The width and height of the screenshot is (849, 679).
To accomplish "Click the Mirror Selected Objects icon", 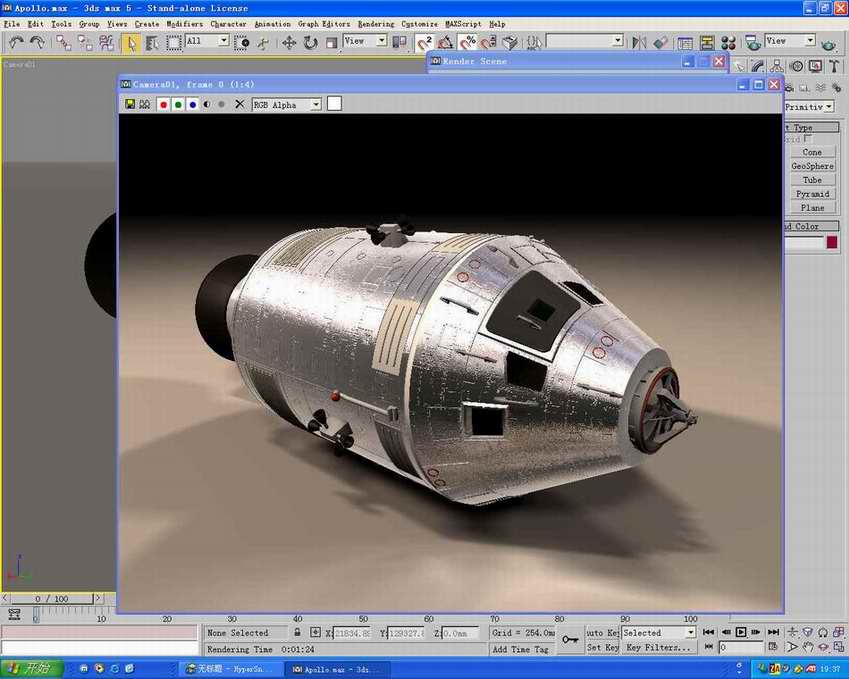I will coord(639,42).
